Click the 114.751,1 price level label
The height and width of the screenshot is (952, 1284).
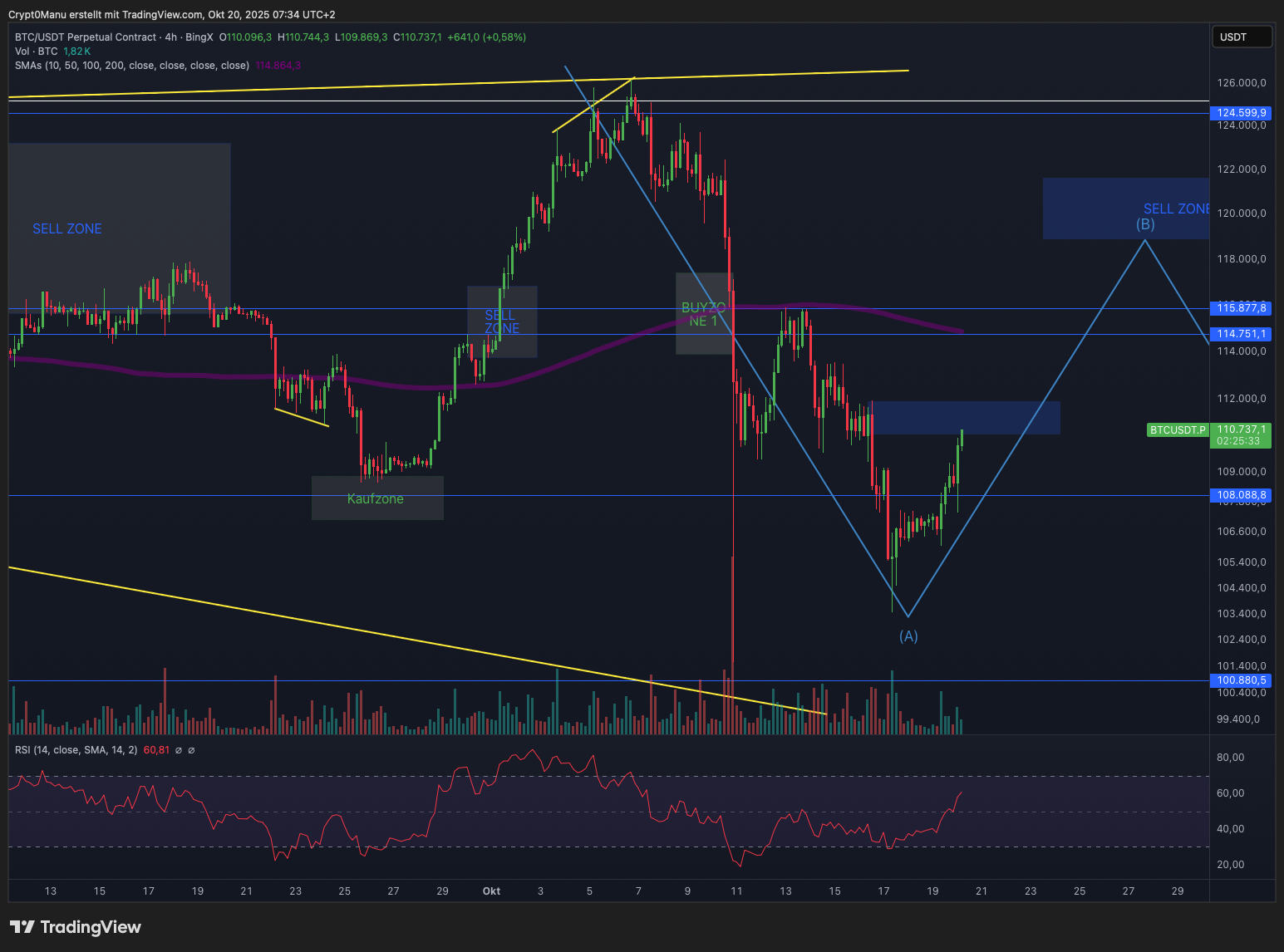pyautogui.click(x=1242, y=334)
